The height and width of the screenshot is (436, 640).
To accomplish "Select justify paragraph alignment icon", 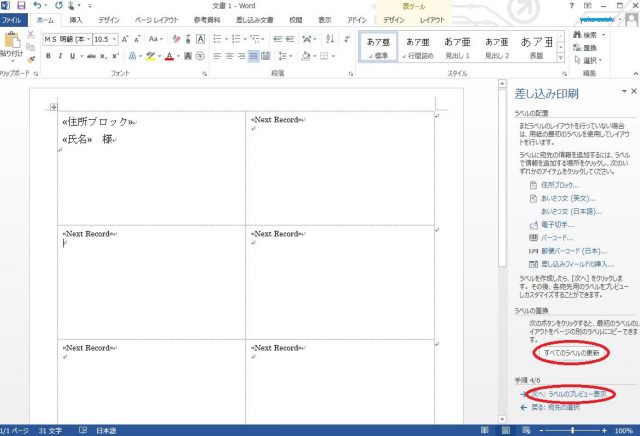I will pos(254,56).
